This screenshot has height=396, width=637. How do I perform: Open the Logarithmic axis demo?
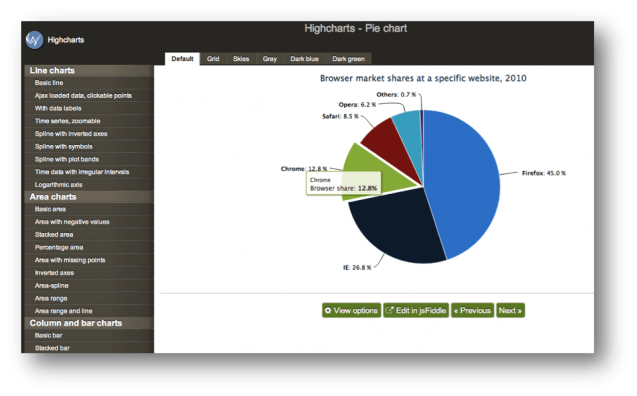(89, 185)
